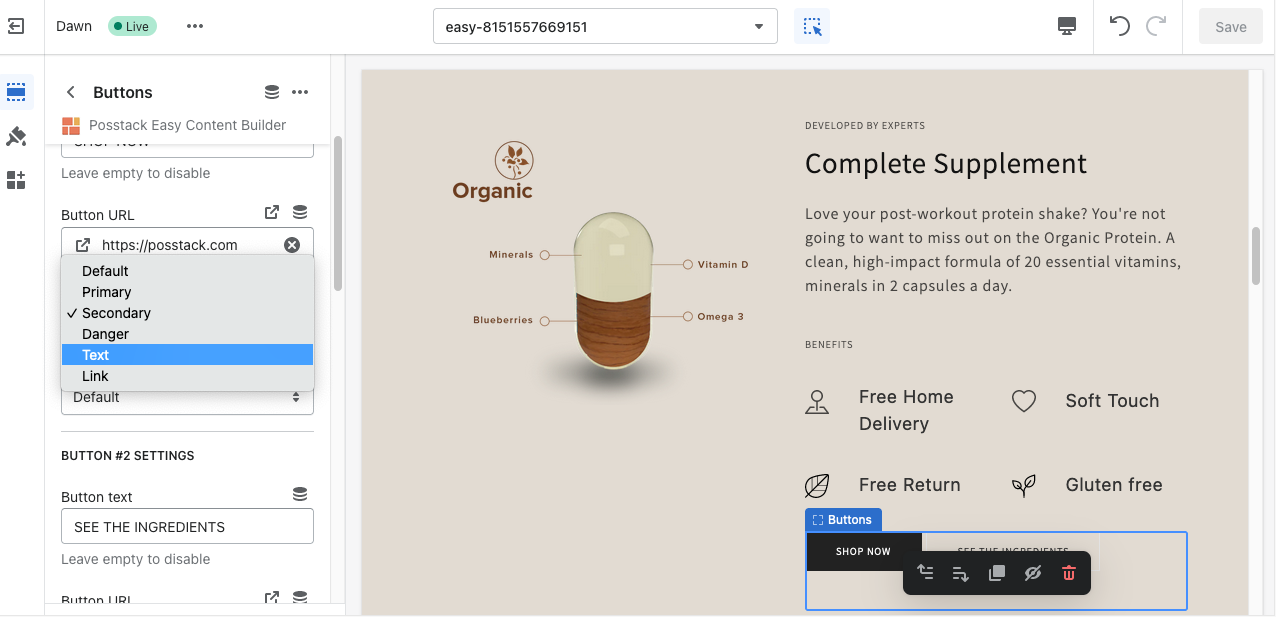Click the heart icon beside Soft Touch
The image size is (1276, 617).
[1024, 401]
